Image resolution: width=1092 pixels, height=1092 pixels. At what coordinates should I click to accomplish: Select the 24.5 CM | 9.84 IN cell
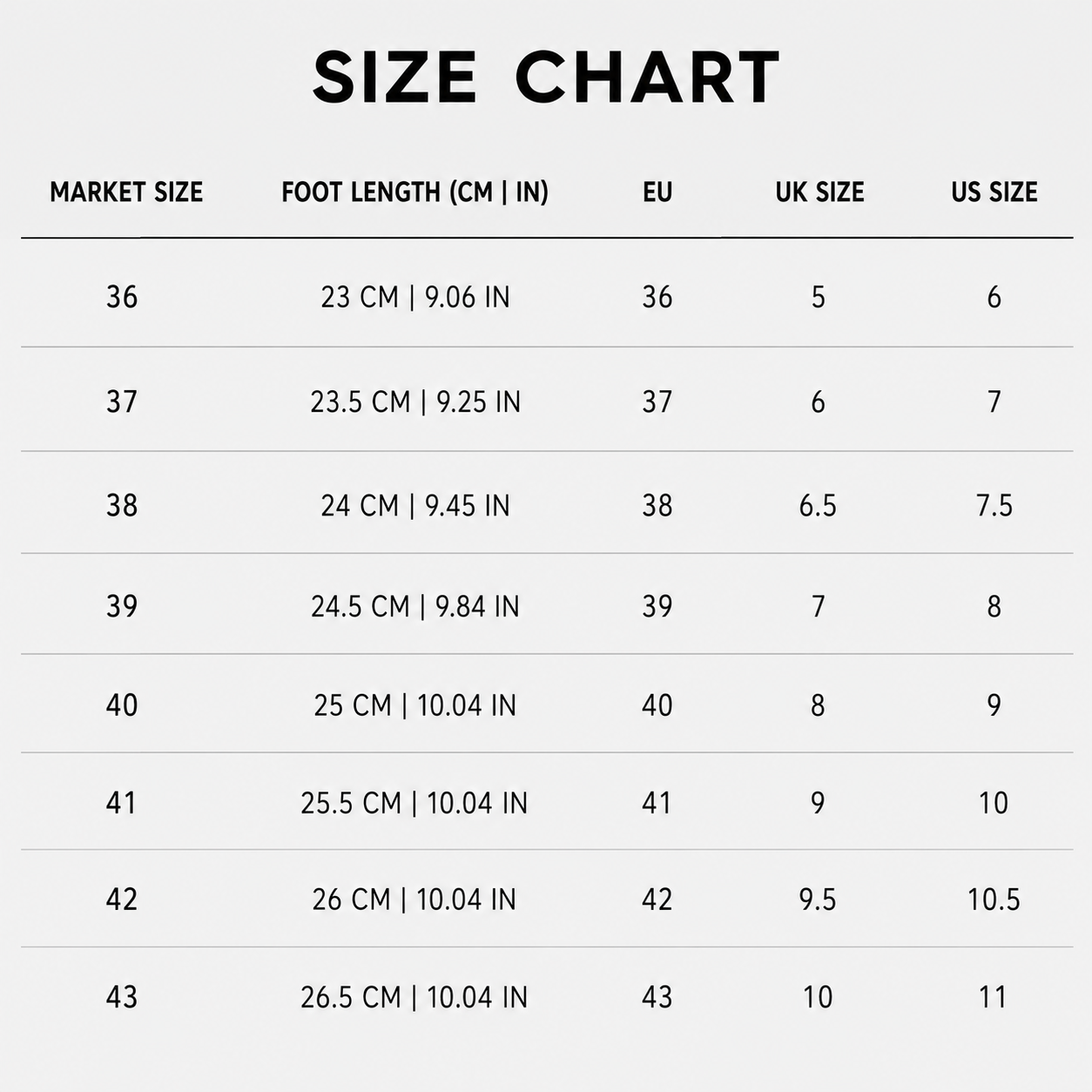[x=415, y=606]
